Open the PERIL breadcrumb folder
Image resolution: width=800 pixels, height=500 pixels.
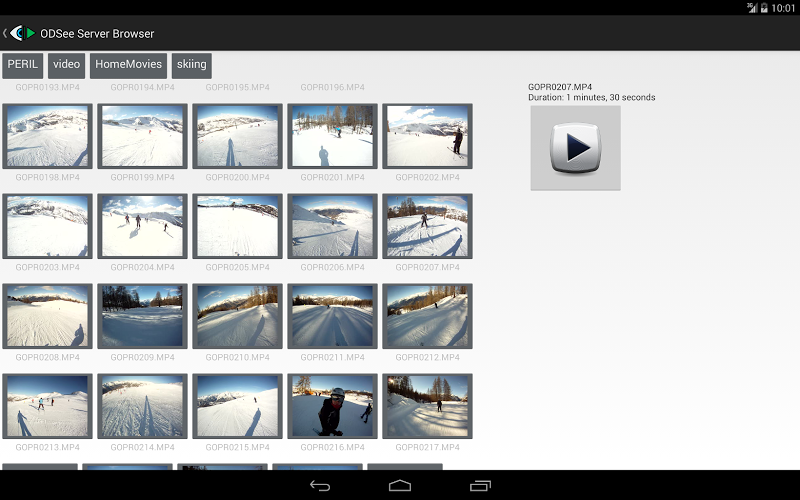[x=22, y=65]
